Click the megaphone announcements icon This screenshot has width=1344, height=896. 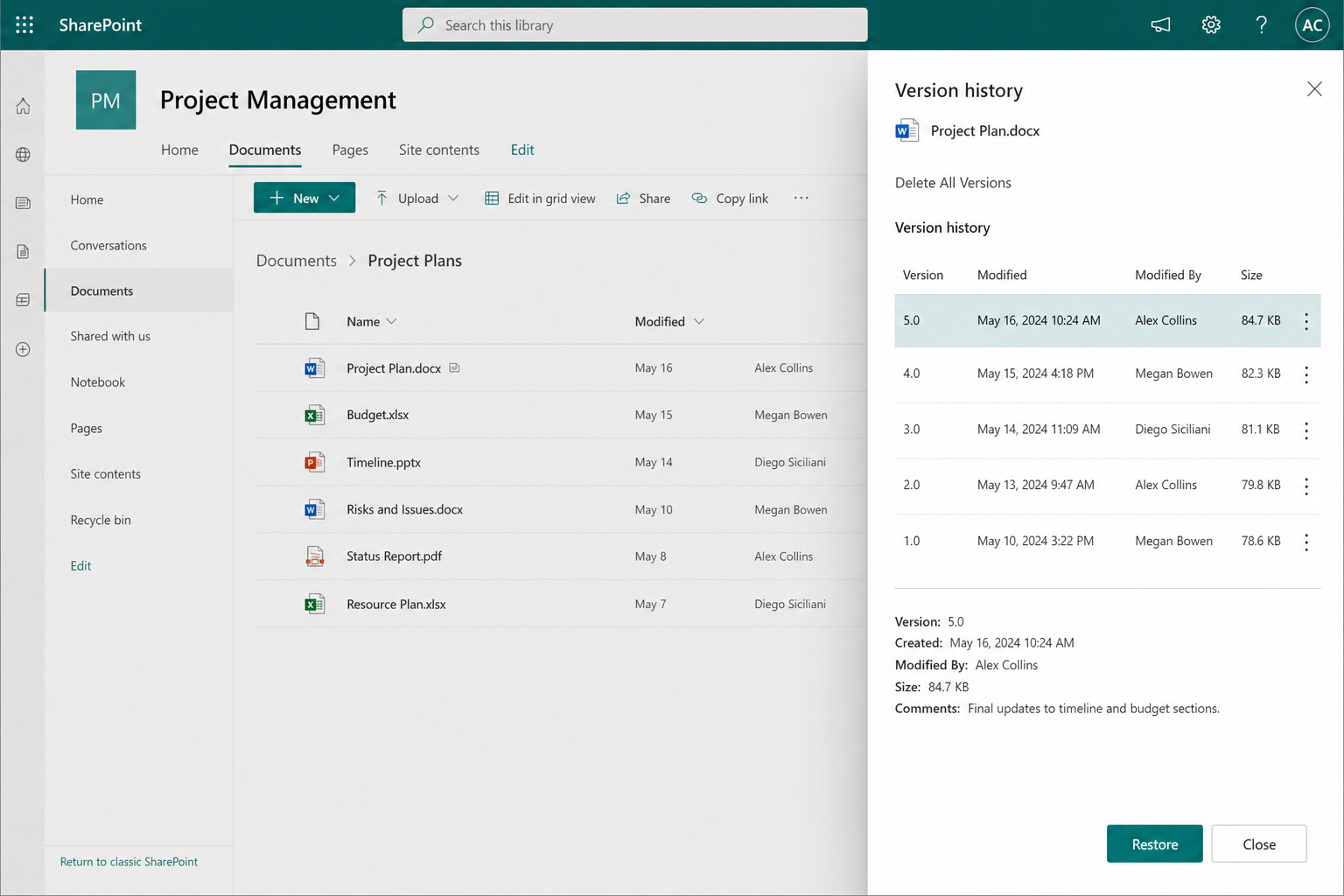coord(1160,25)
